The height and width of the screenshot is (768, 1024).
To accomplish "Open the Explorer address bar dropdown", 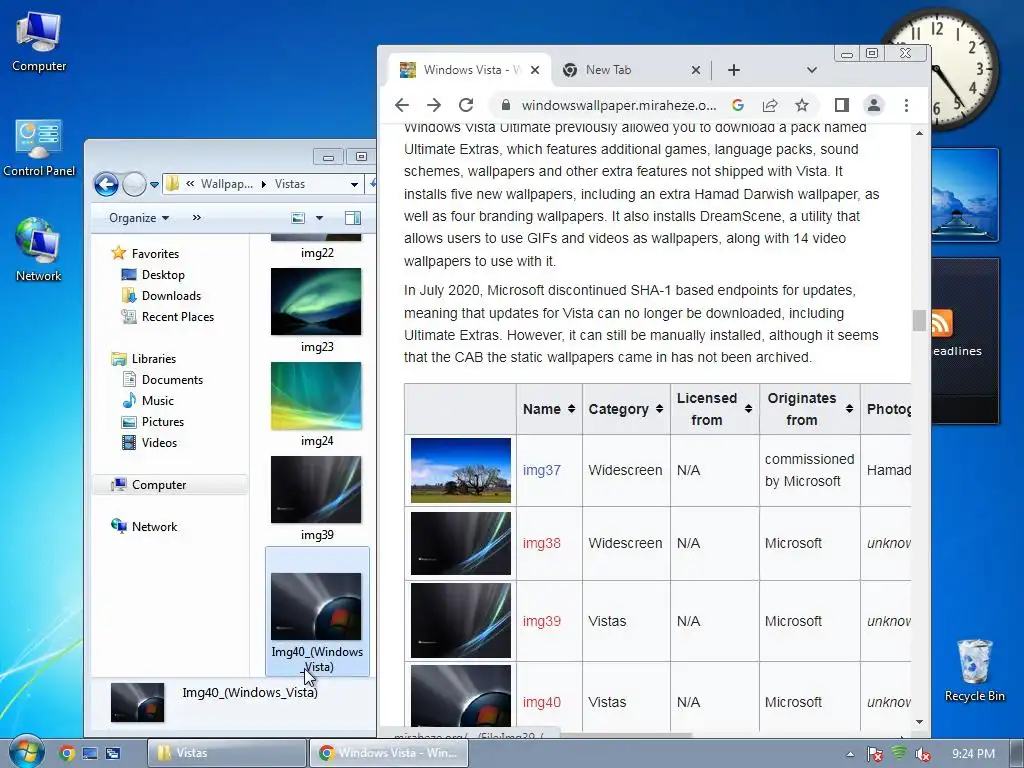I will click(354, 185).
